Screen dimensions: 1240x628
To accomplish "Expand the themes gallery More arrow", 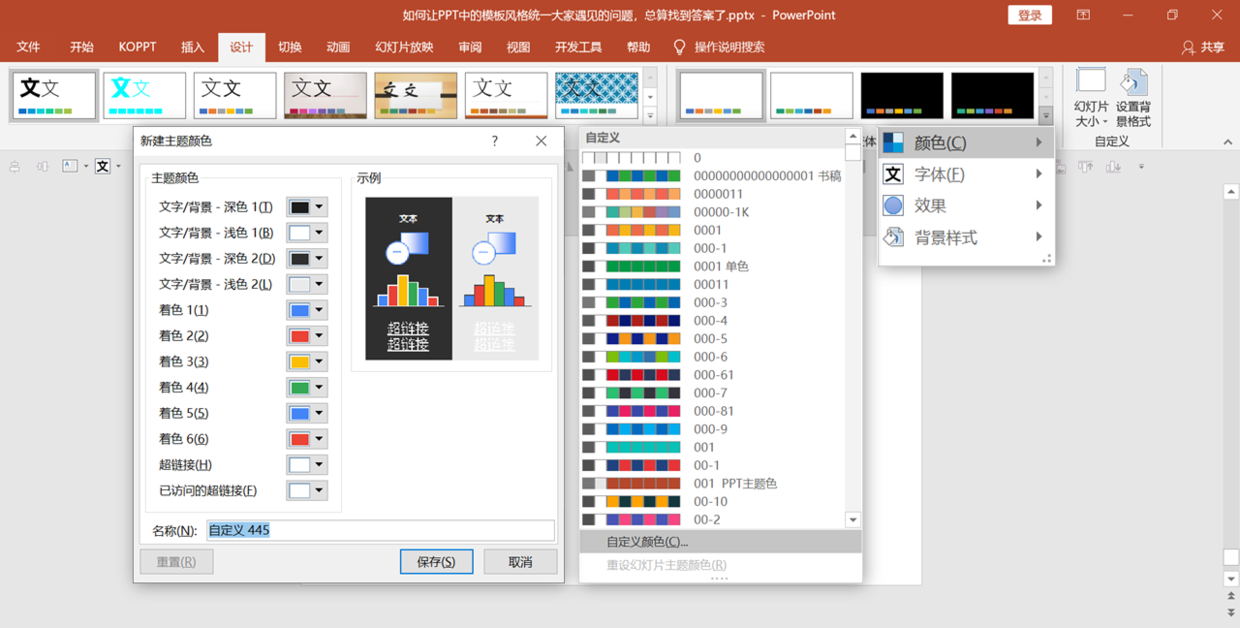I will tap(650, 115).
